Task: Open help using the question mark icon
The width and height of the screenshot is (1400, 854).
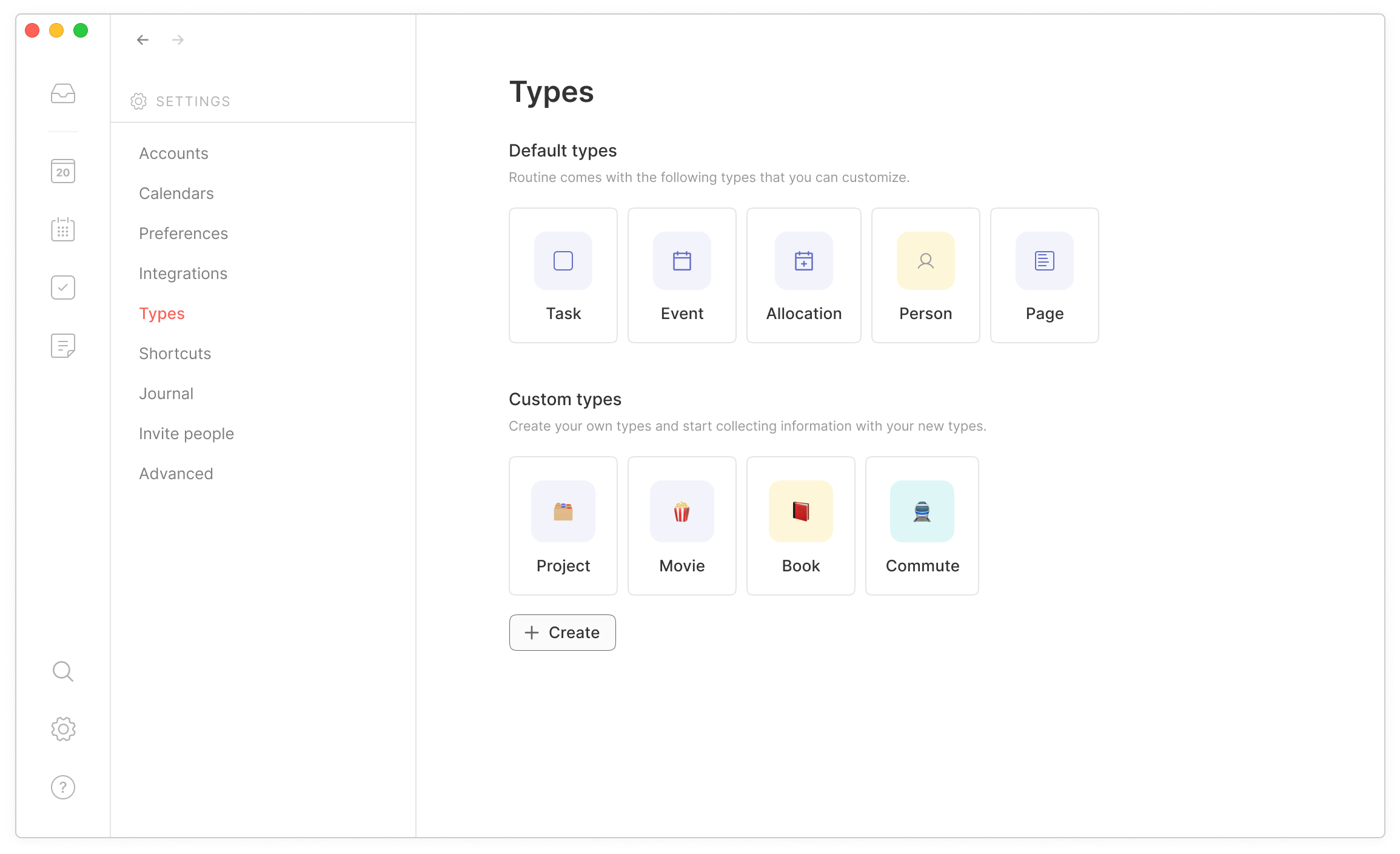Action: tap(62, 787)
